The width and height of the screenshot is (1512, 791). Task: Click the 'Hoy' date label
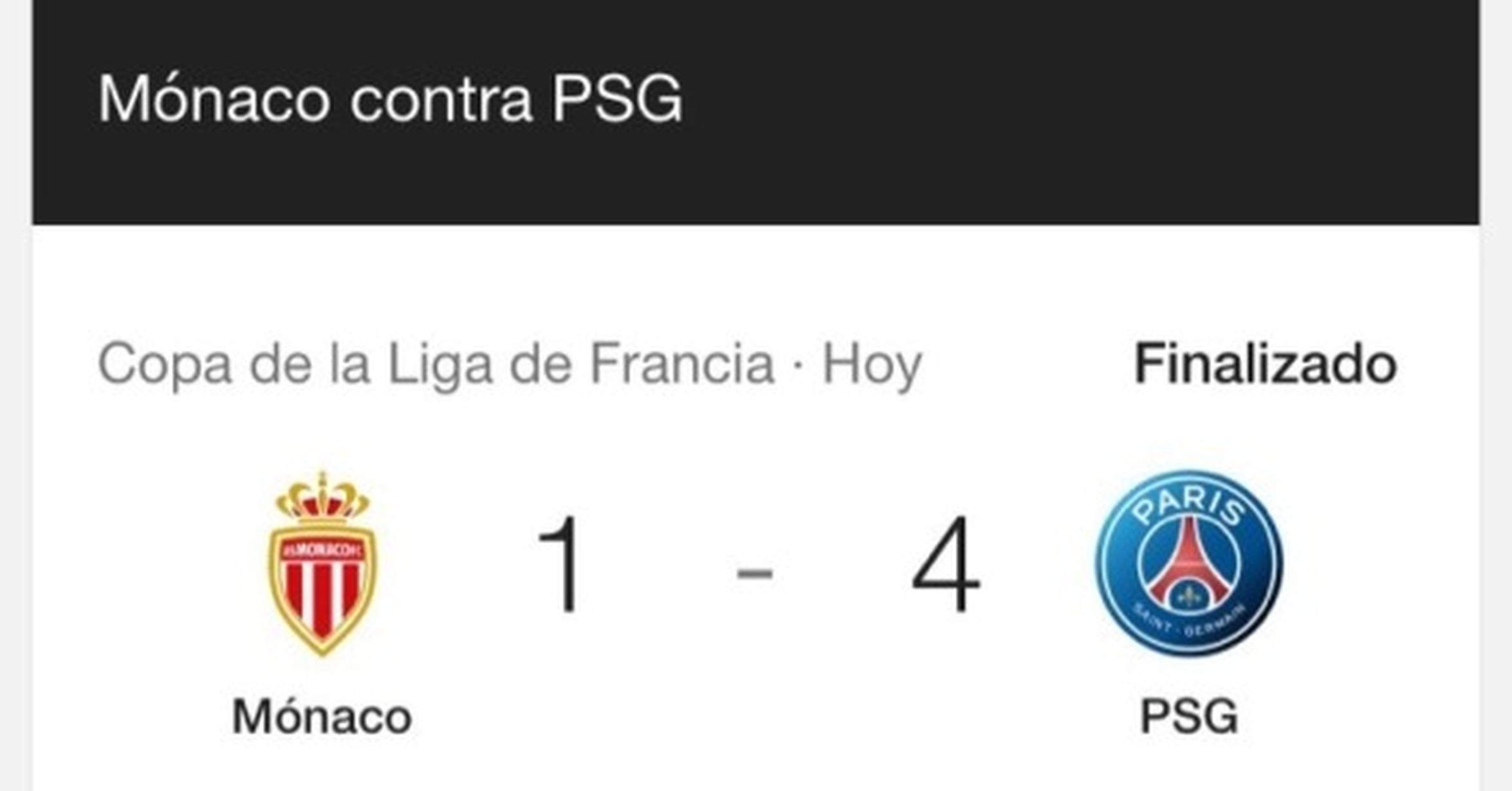coord(872,365)
